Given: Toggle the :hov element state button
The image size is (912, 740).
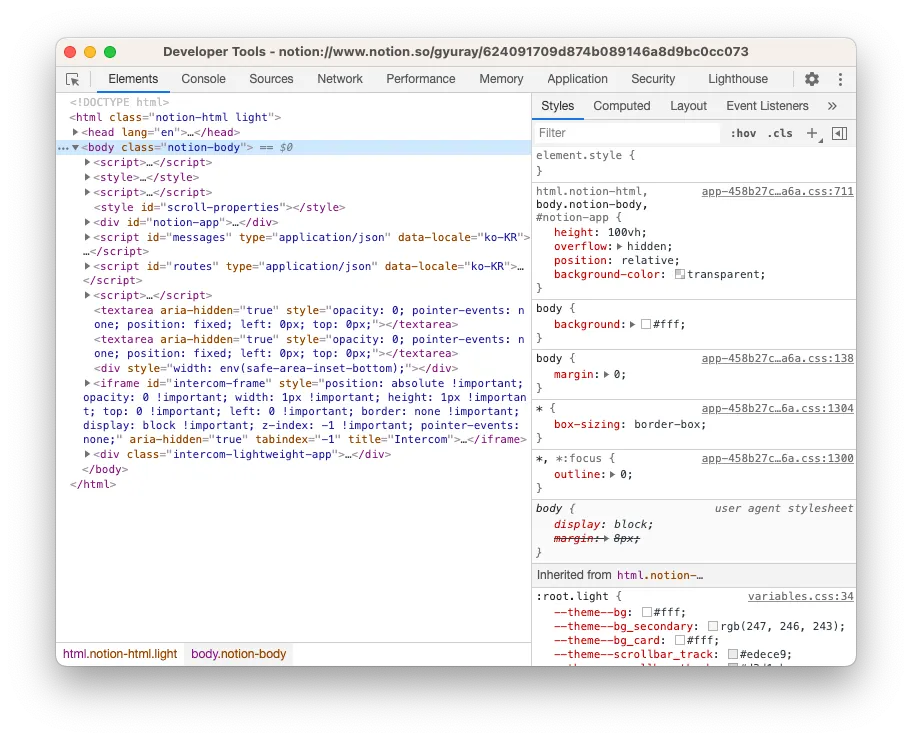Looking at the screenshot, I should (x=743, y=133).
